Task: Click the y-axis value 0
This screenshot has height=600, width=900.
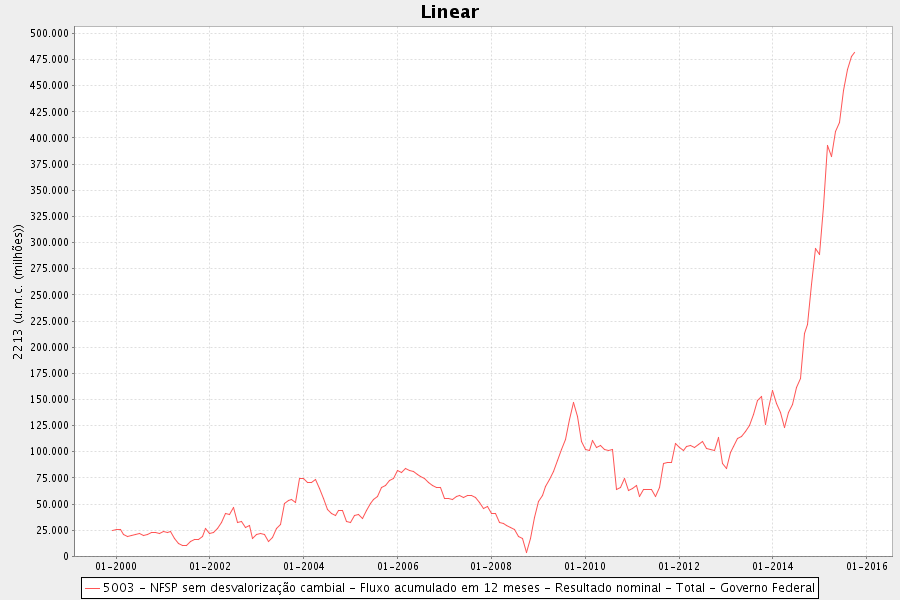Action: point(66,556)
